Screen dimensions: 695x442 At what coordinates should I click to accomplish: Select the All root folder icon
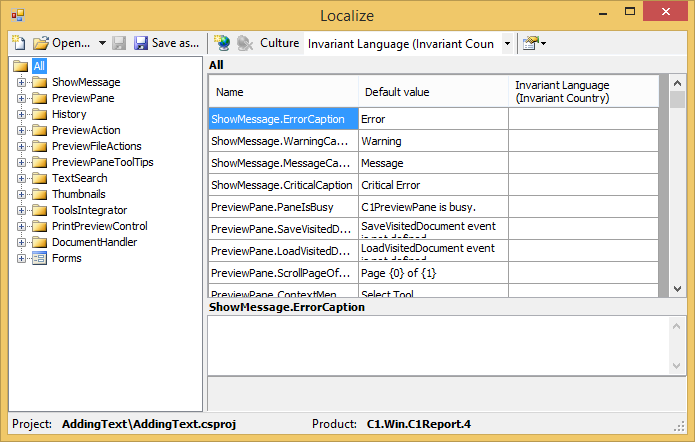pos(20,66)
